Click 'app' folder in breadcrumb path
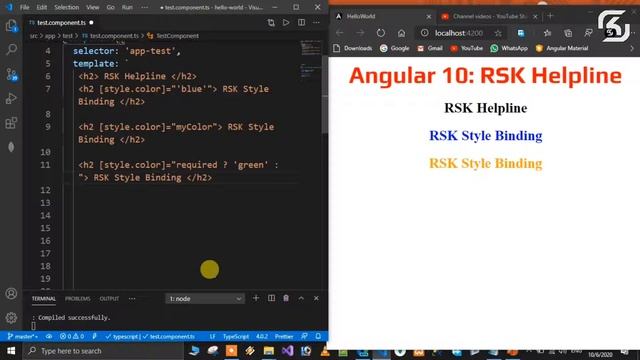This screenshot has width=640, height=360. (x=50, y=36)
